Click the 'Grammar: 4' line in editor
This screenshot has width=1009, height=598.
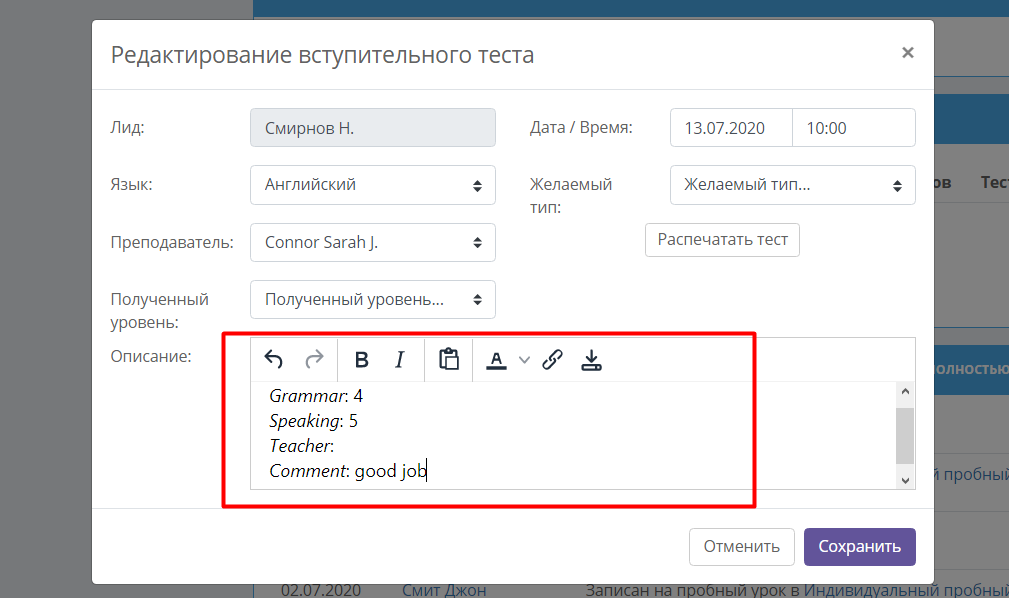(x=316, y=396)
